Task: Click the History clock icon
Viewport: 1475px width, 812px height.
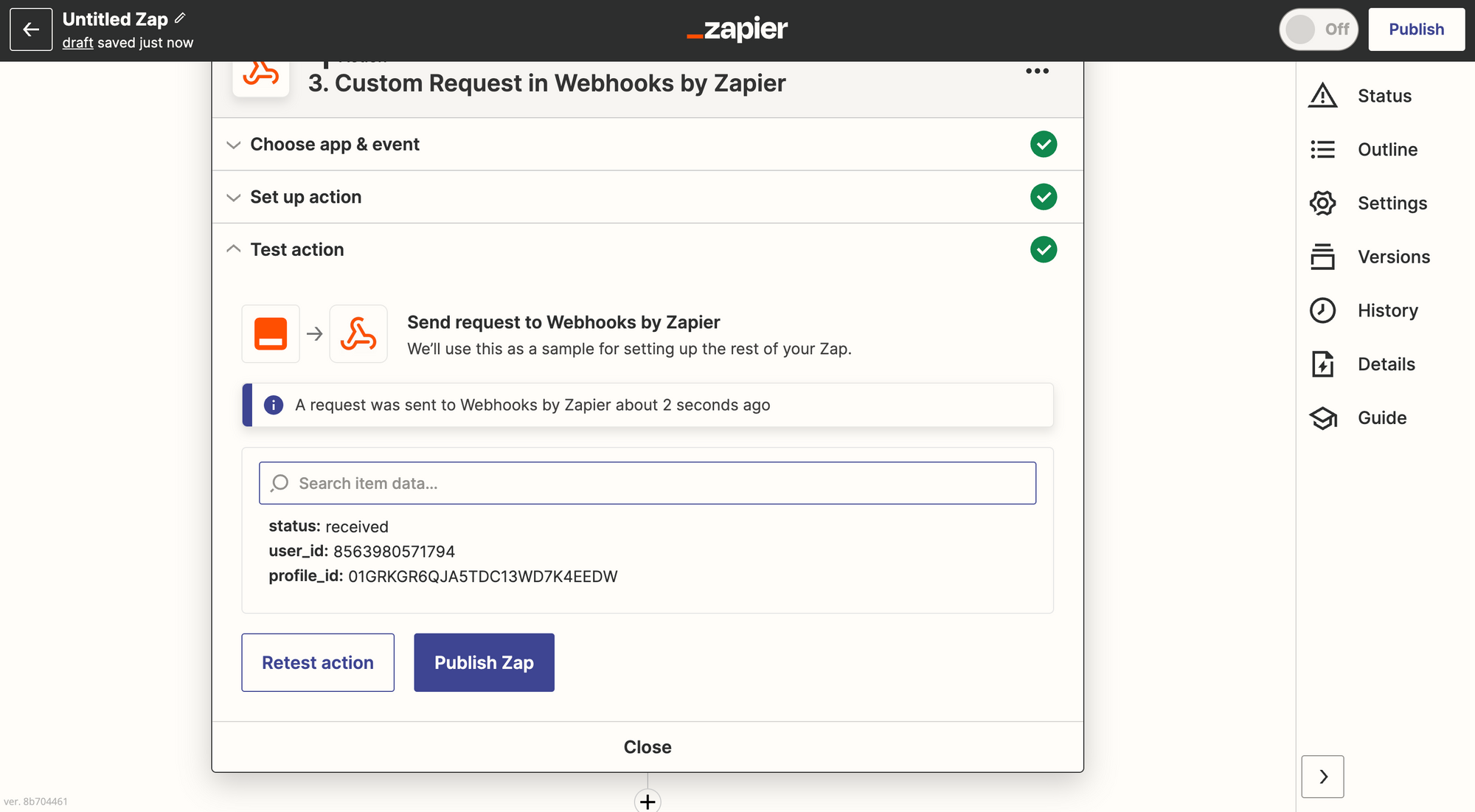Action: [x=1322, y=310]
